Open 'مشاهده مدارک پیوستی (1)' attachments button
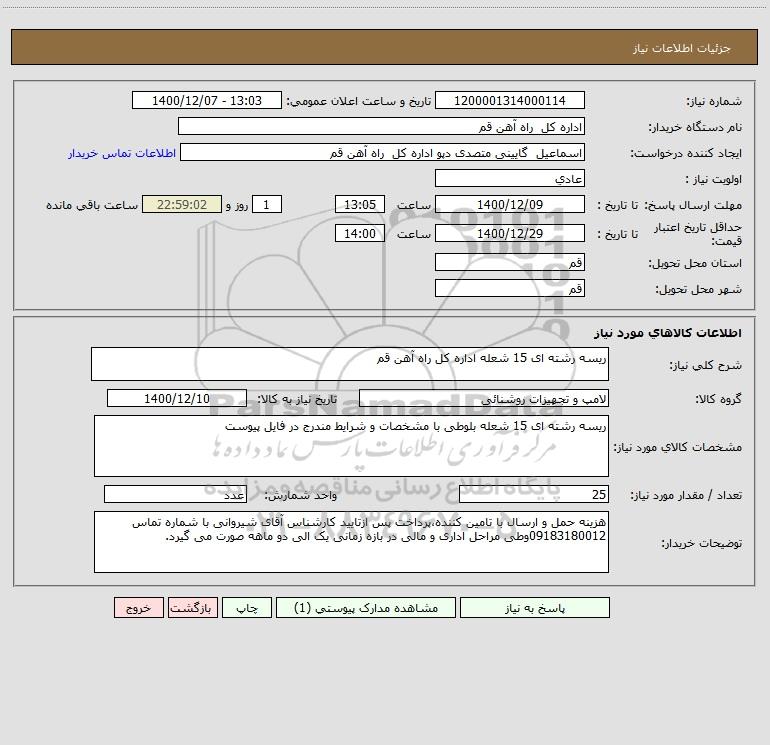 pyautogui.click(x=366, y=607)
